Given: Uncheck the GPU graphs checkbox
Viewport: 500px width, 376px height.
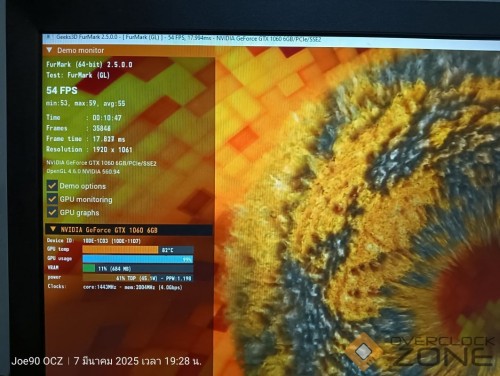Looking at the screenshot, I should [52, 212].
